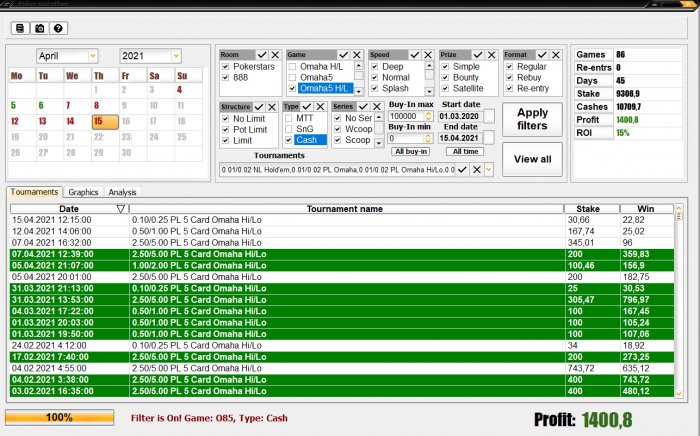This screenshot has height=436, width=700.
Task: Open the month dropdown showing April
Action: (93, 56)
